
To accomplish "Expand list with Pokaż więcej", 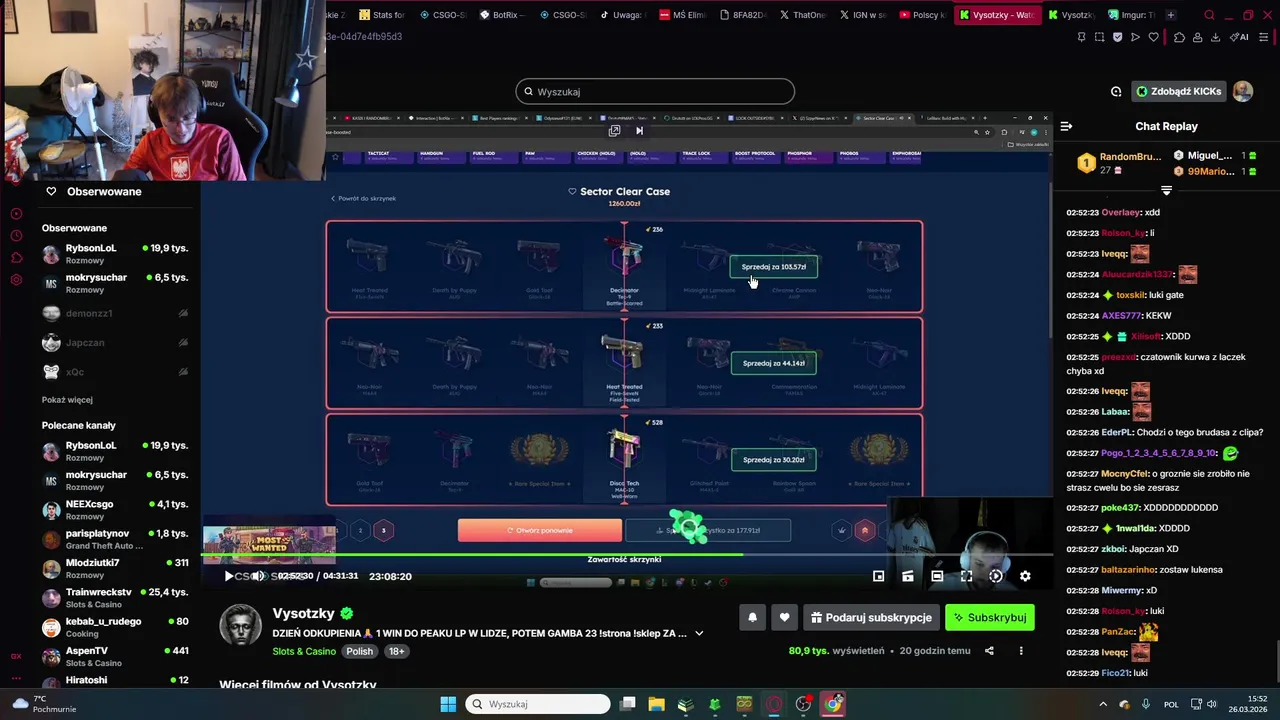I will point(67,400).
